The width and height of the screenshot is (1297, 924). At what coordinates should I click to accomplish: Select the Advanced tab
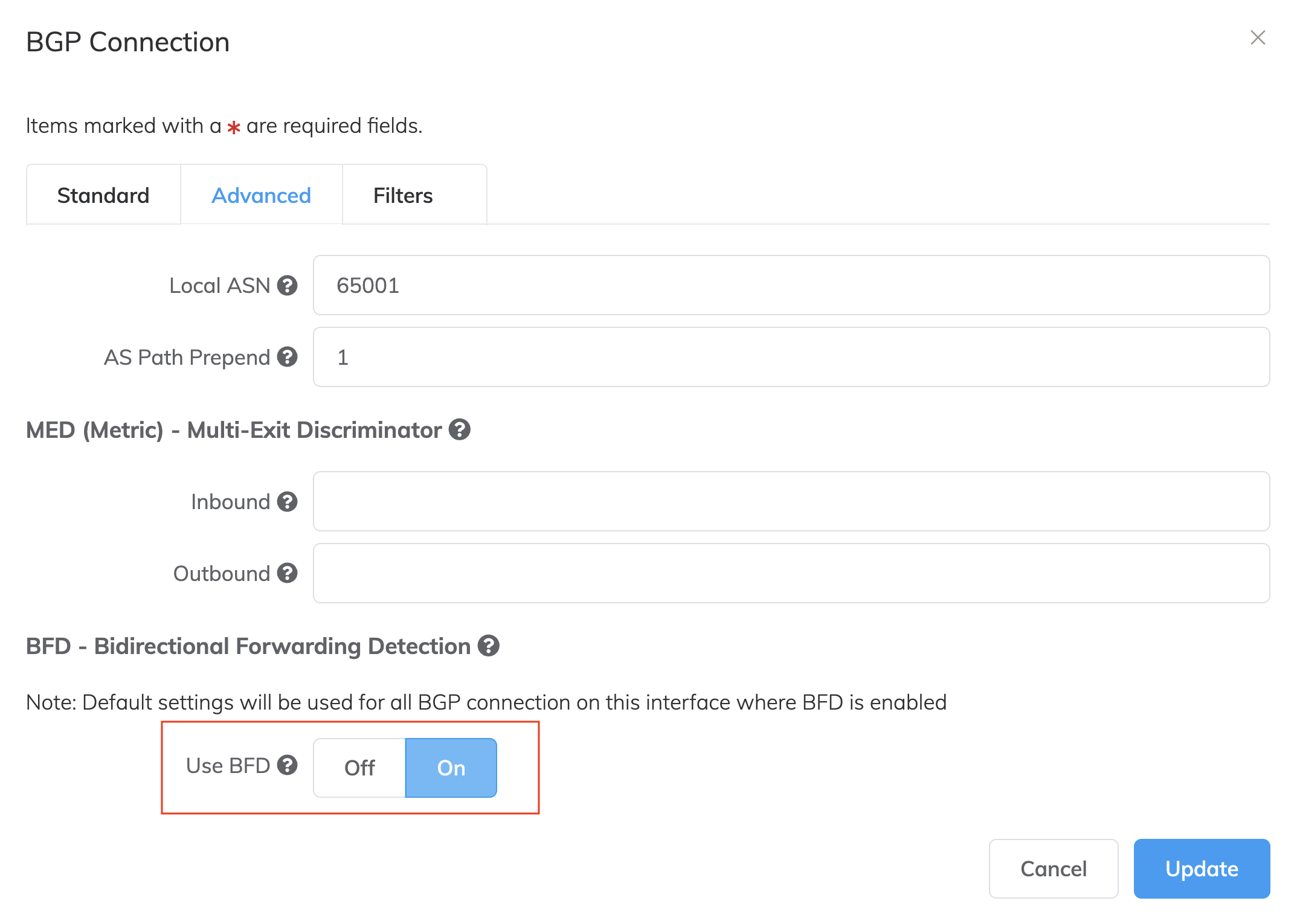coord(261,196)
